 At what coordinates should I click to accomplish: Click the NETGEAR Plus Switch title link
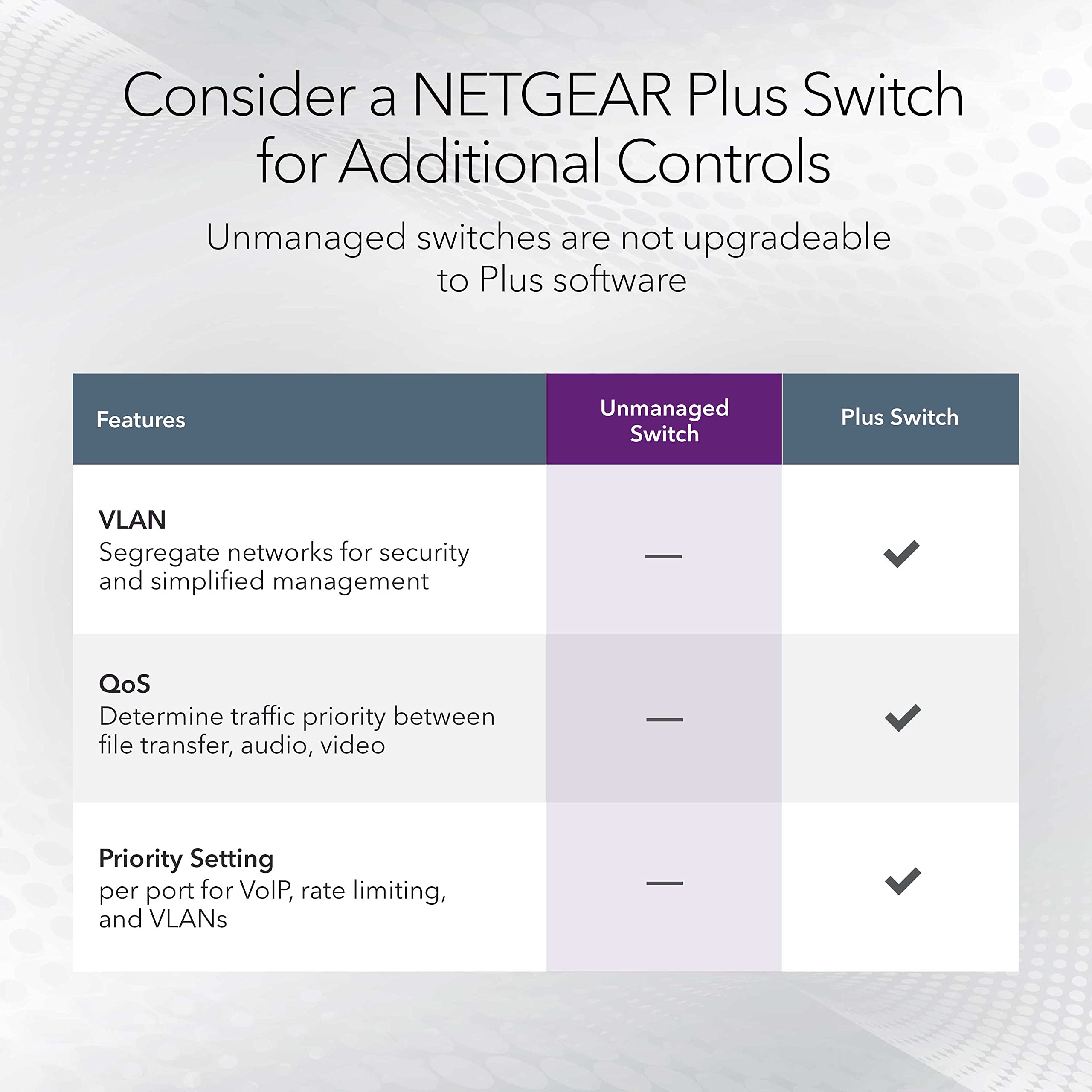[x=546, y=100]
